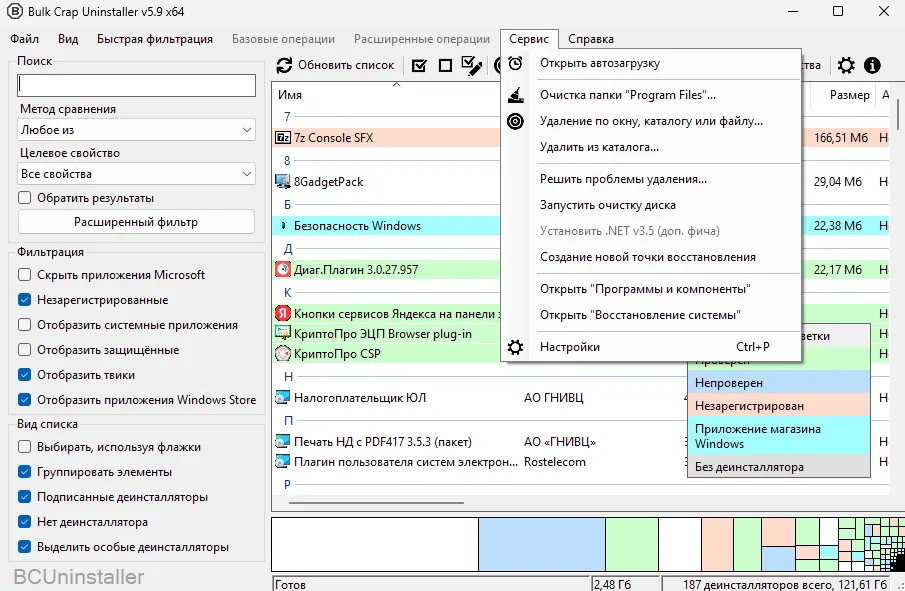
Task: Click the invert selection checkbox-with-pencil icon
Action: [x=471, y=65]
